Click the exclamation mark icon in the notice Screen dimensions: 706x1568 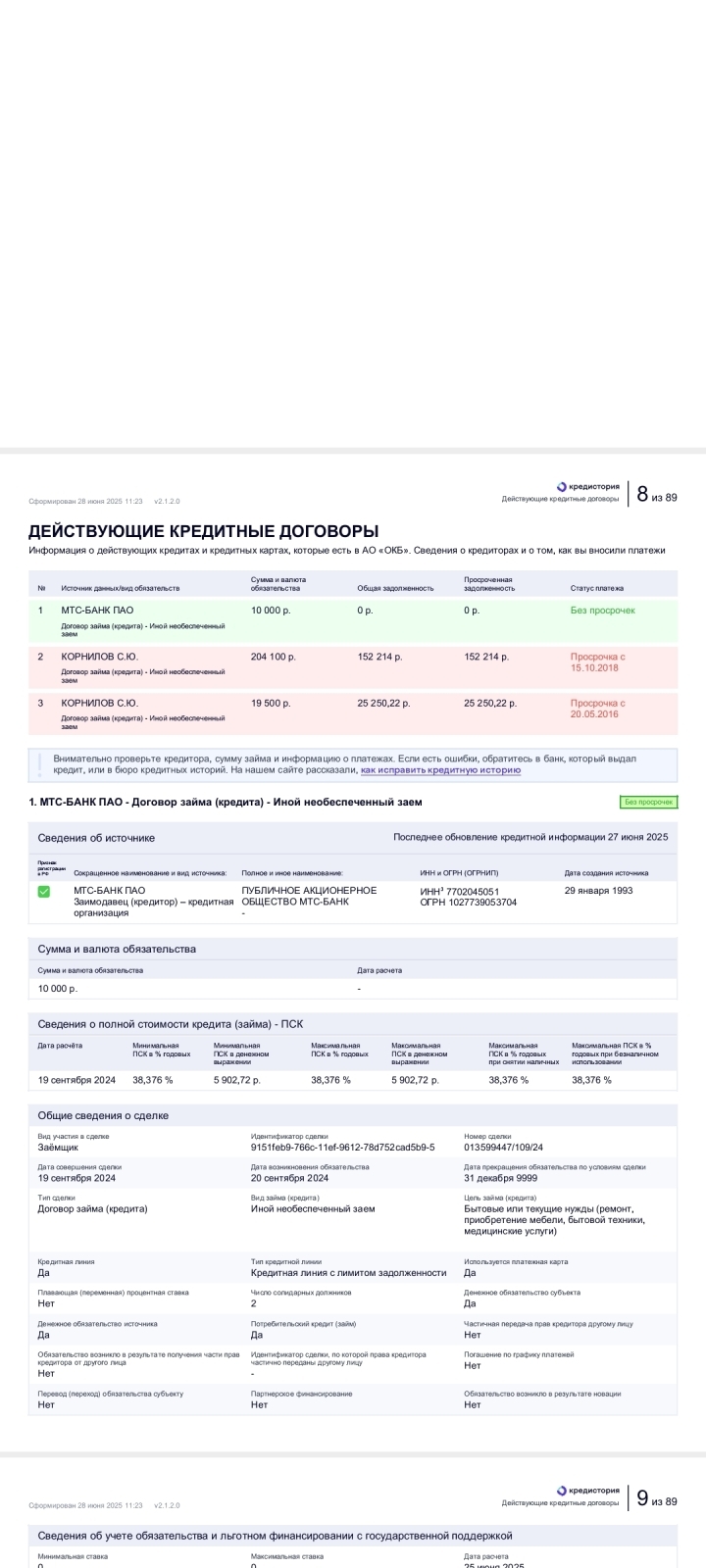coord(40,763)
